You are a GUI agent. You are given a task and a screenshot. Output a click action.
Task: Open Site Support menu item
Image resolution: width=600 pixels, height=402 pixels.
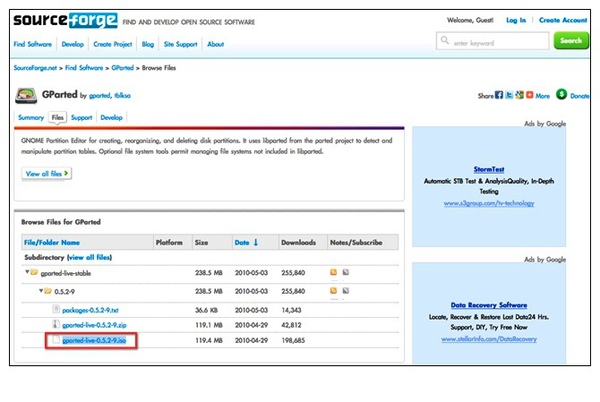[181, 44]
